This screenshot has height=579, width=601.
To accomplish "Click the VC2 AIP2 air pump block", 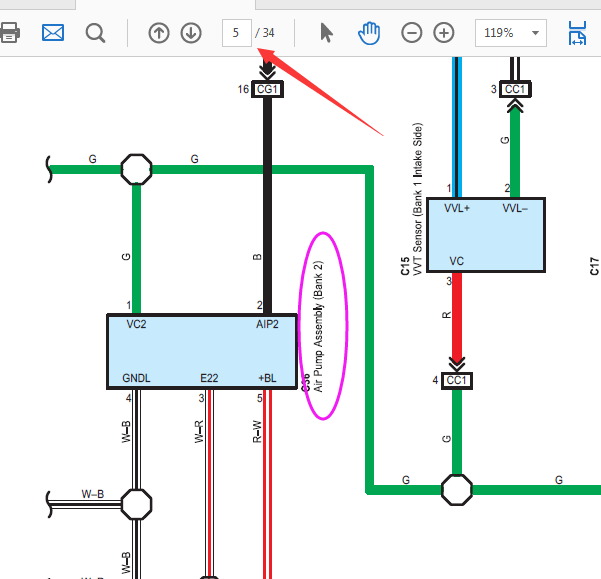I will pyautogui.click(x=202, y=351).
